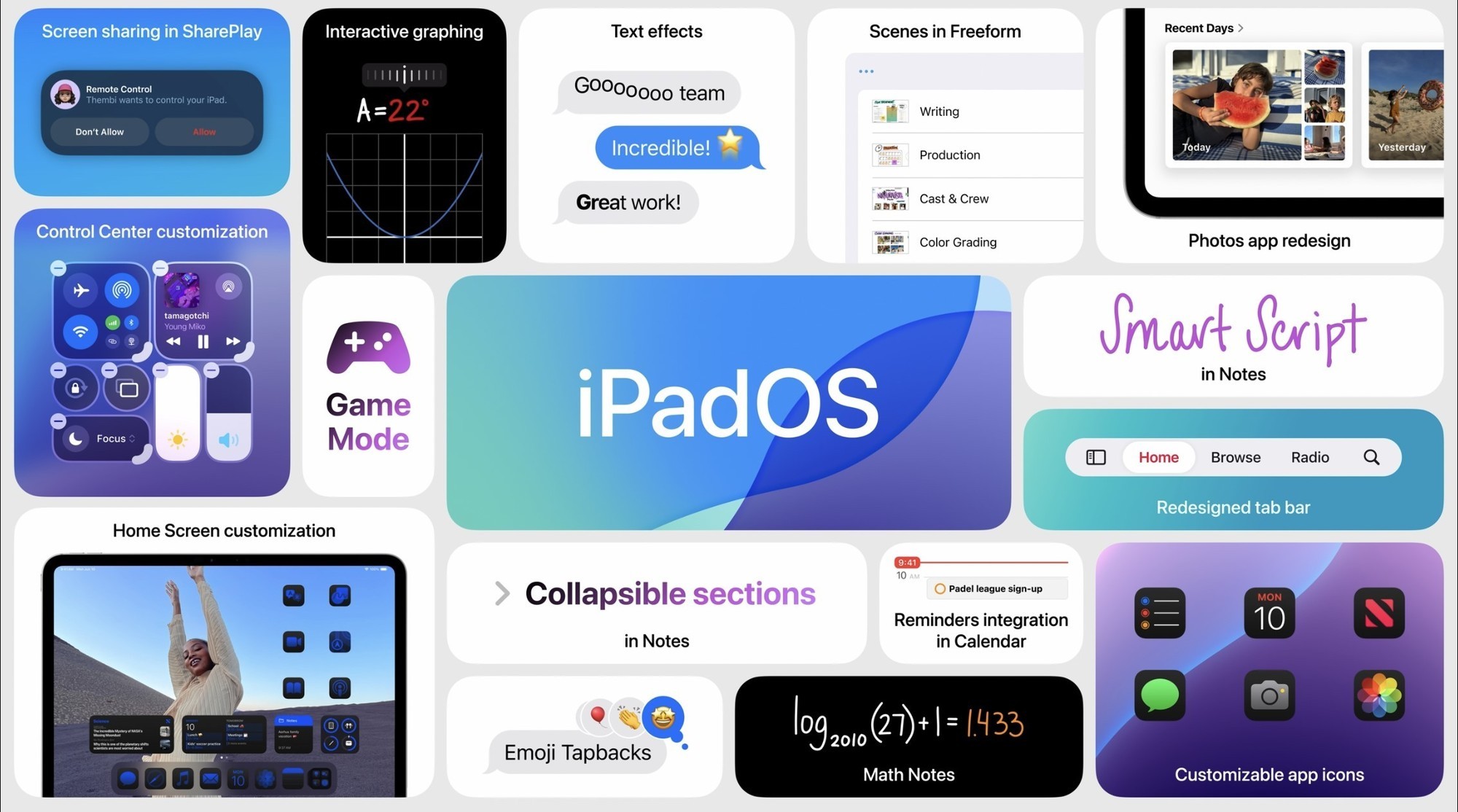The width and height of the screenshot is (1458, 812).
Task: Select the Home tab in redesigned tab bar
Action: click(x=1159, y=457)
